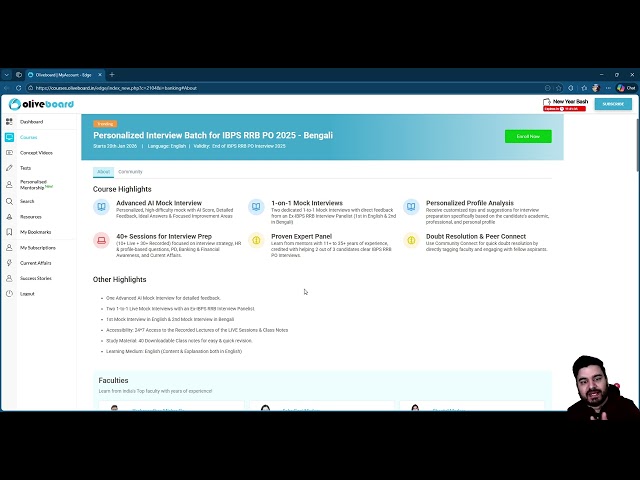Click the Doubt Resolution & Peer Connect icon

pos(411,240)
